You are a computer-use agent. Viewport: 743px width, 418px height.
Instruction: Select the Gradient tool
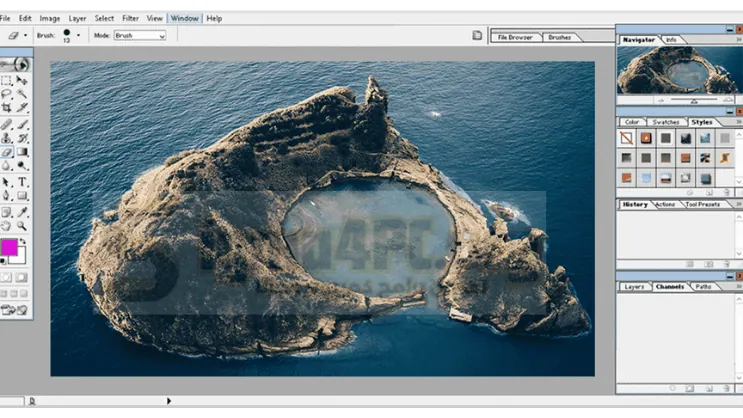[x=22, y=152]
